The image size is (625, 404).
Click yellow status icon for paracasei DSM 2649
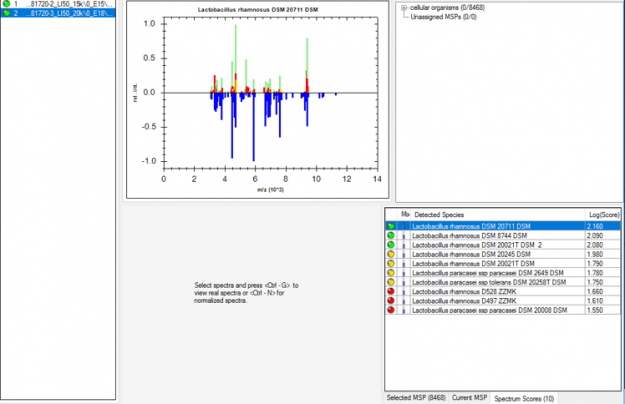tap(392, 272)
